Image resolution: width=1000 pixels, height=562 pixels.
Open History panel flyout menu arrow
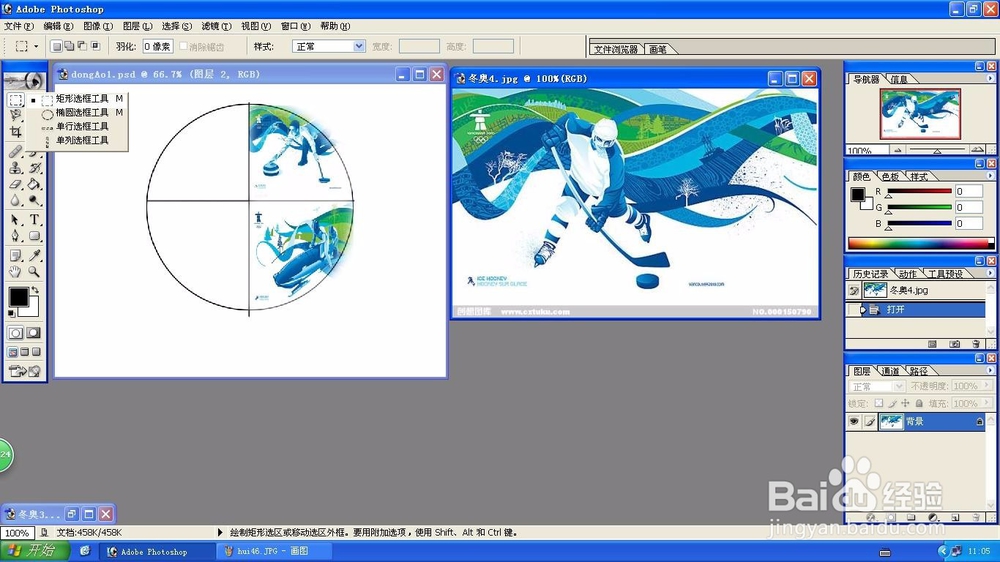click(990, 273)
